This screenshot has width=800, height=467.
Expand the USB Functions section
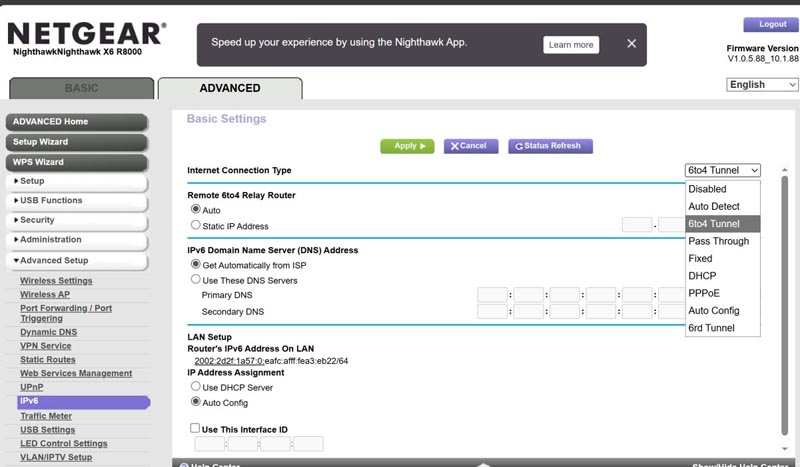(77, 201)
